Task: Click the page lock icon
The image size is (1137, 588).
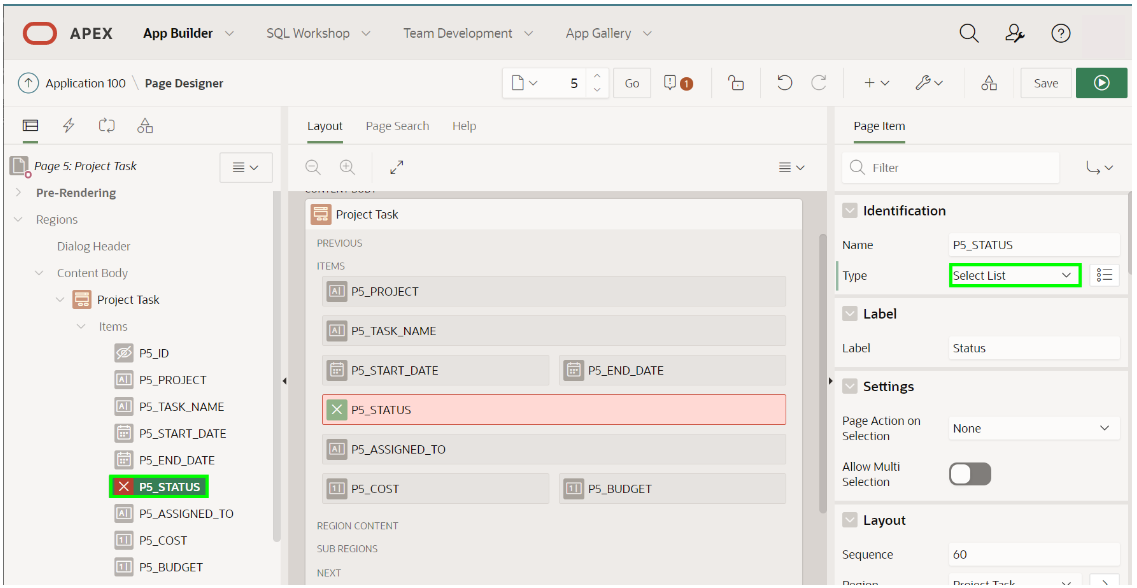Action: [x=736, y=83]
